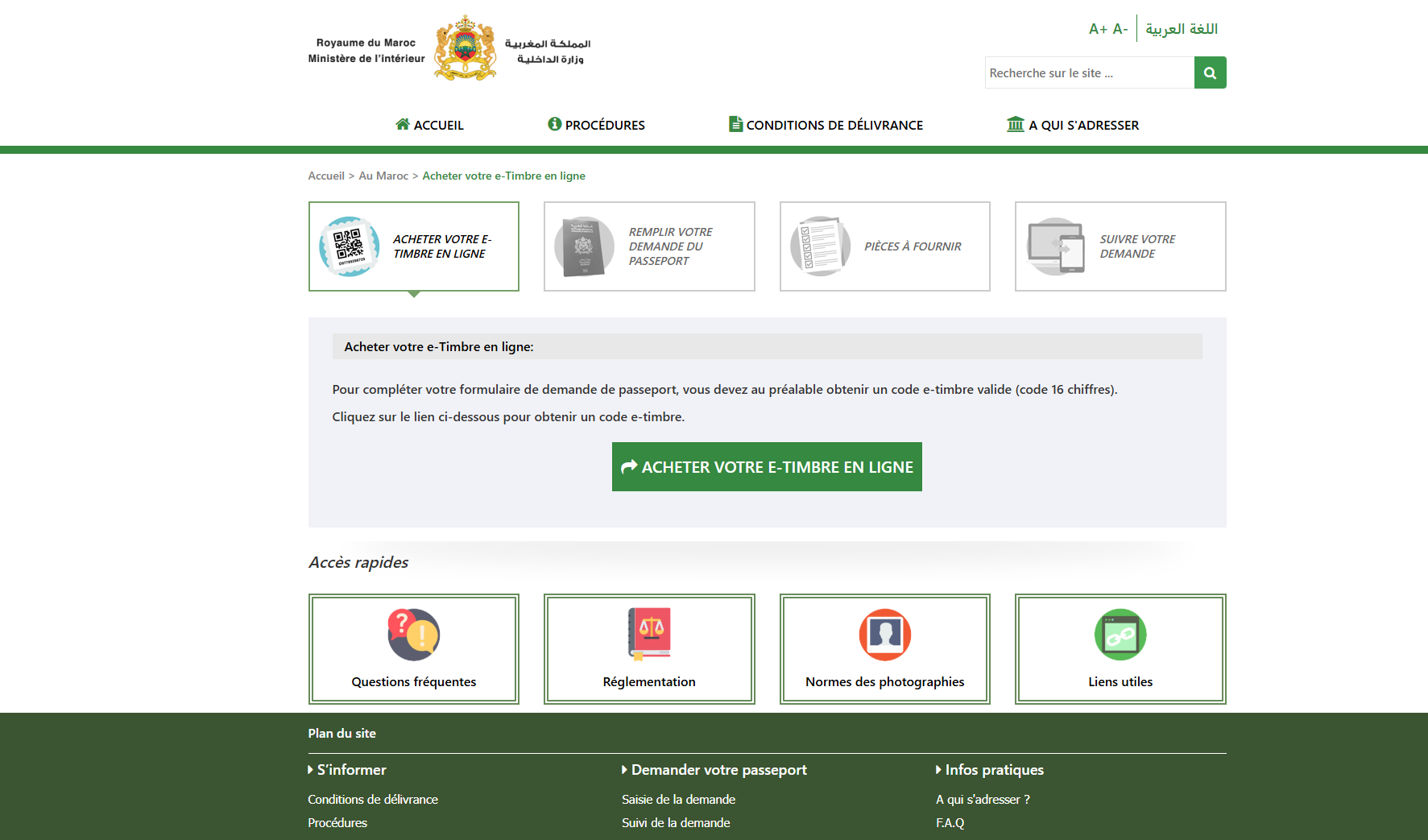Open the ACCUEIL menu item
The width and height of the screenshot is (1428, 840).
pyautogui.click(x=429, y=125)
